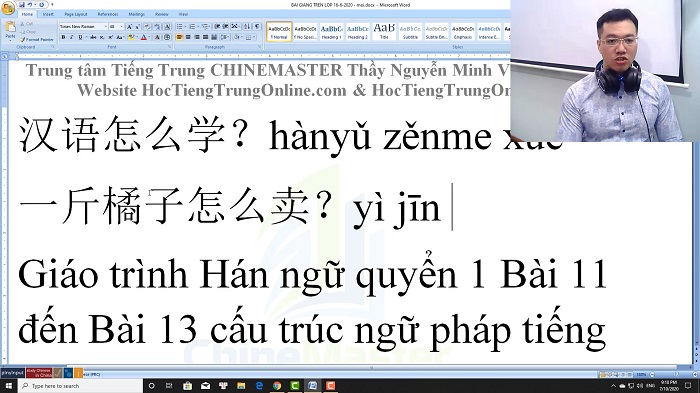Click the Copy button
Viewport: 700px width, 393px height.
pos(27,32)
